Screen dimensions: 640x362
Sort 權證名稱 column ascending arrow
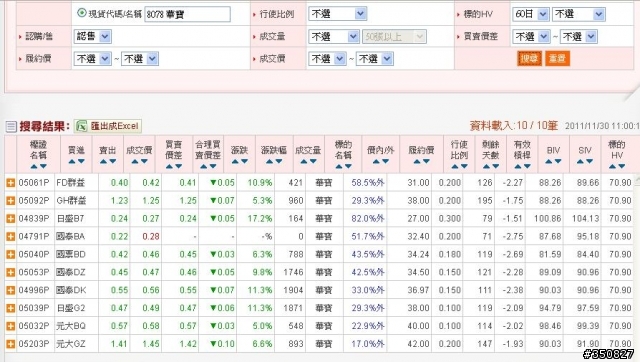tap(34, 167)
